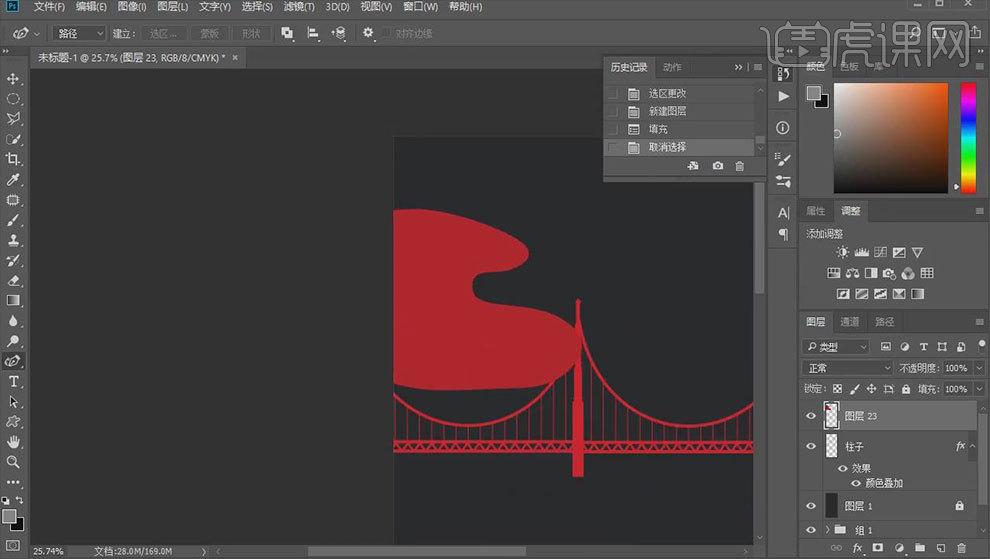Select the Quick Selection tool
The width and height of the screenshot is (990, 559).
tap(13, 139)
